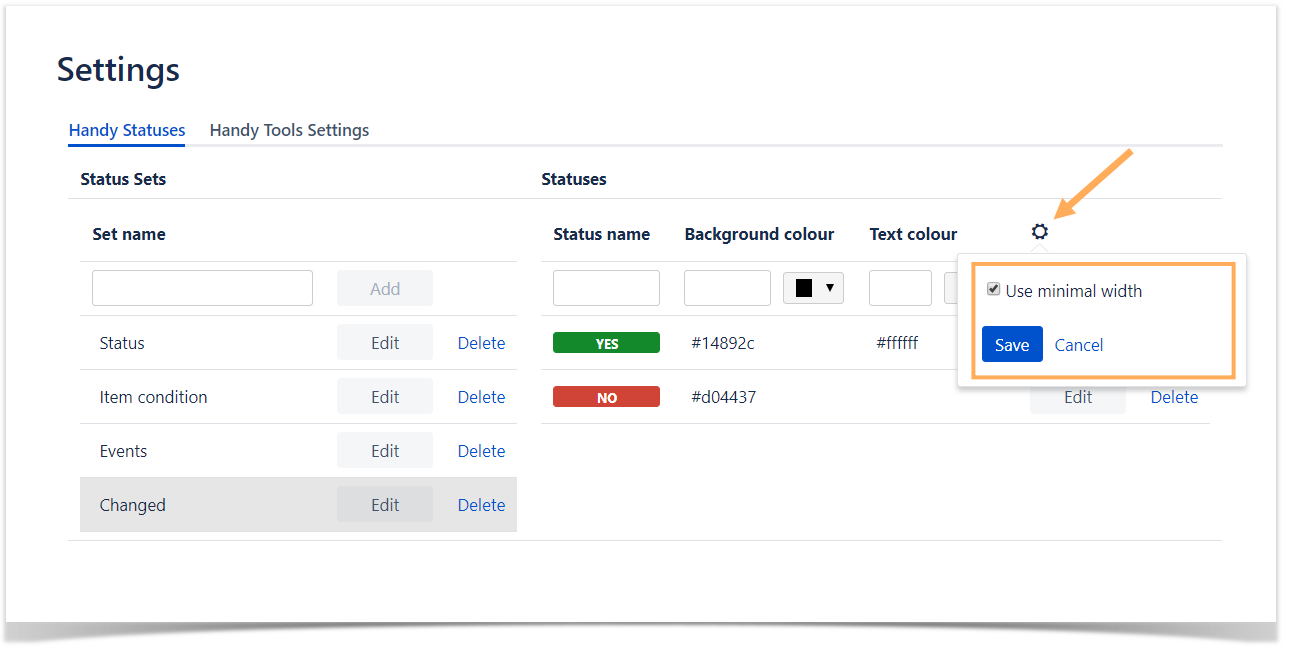
Task: Delete the Item condition set
Action: 481,397
